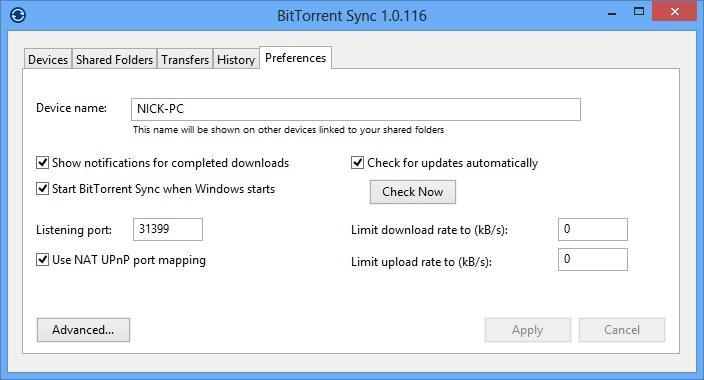The width and height of the screenshot is (704, 380).
Task: Disable Start BitTorrent Sync when Windows starts
Action: pos(42,189)
